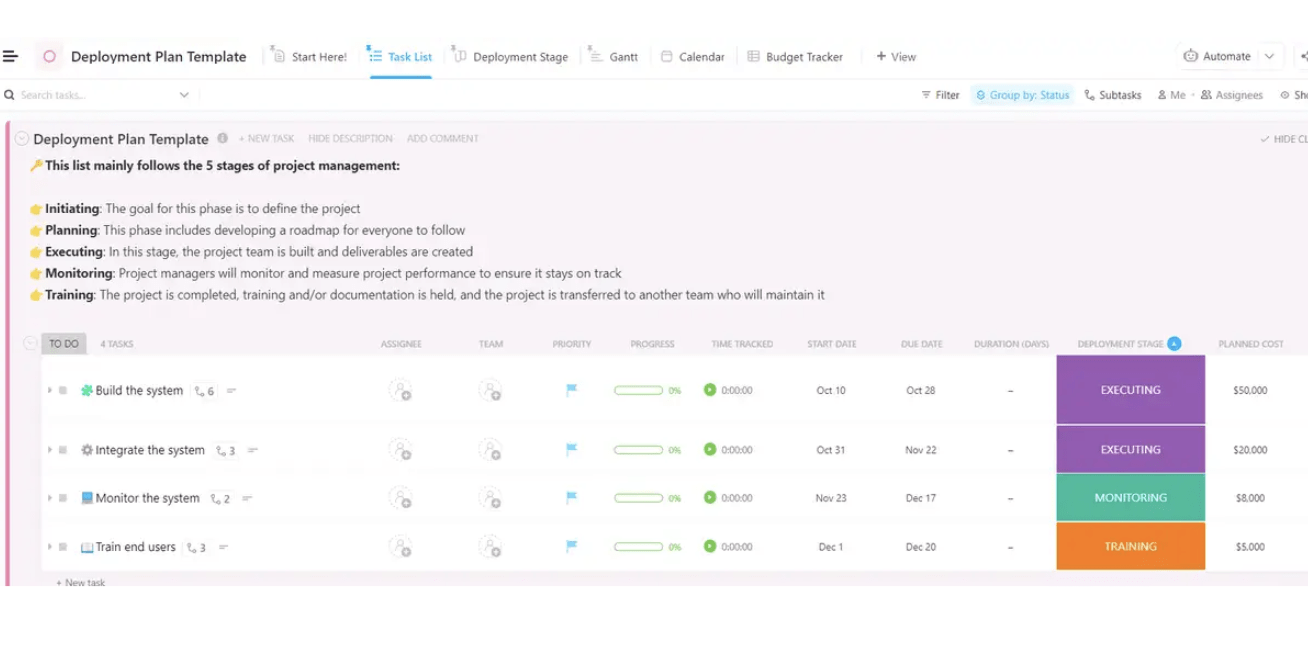The width and height of the screenshot is (1308, 652).
Task: Open the Deployment Stage tab
Action: [511, 57]
